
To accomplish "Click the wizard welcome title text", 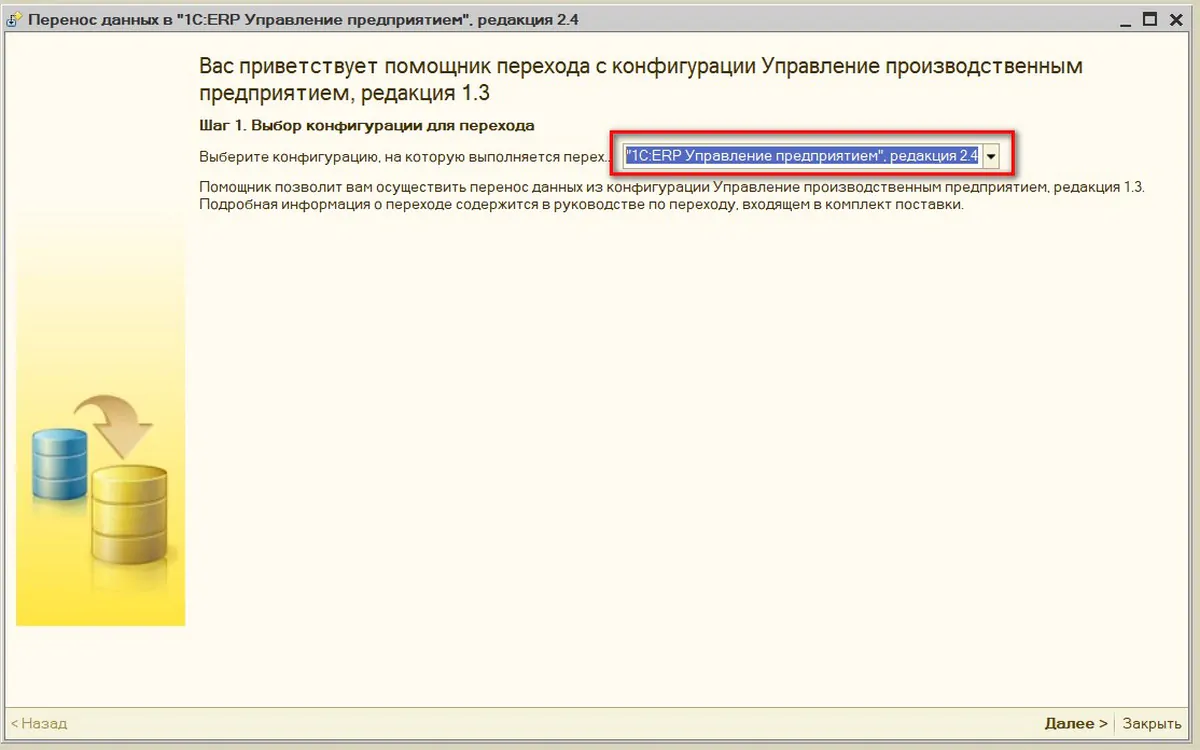I will 641,80.
